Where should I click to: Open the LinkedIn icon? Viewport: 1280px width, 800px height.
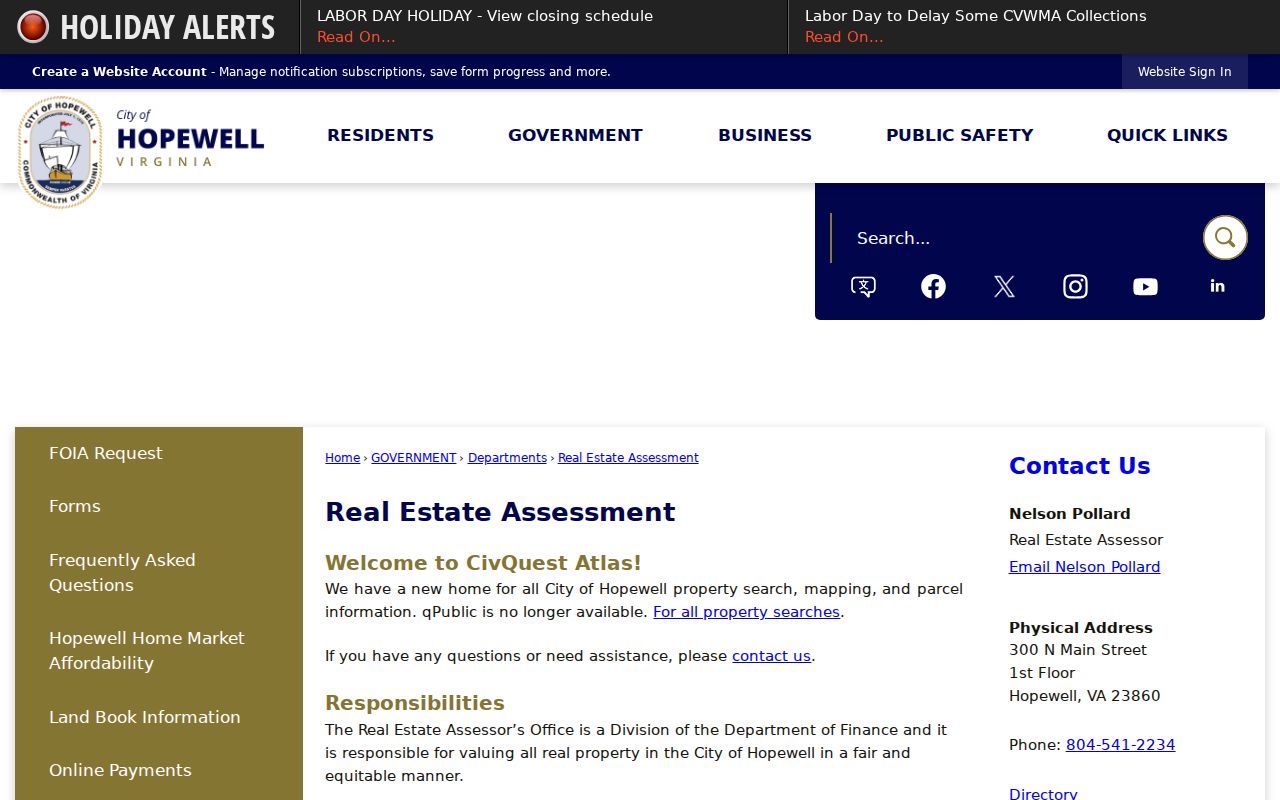tap(1217, 286)
